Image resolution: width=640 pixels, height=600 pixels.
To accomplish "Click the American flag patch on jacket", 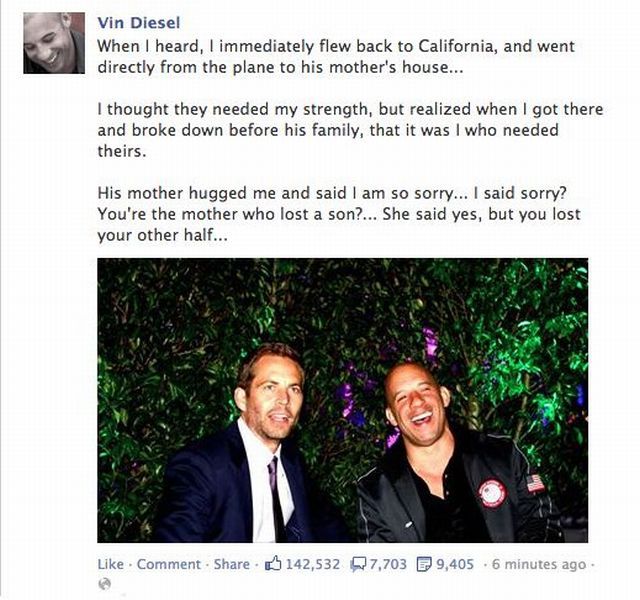I will pos(536,482).
